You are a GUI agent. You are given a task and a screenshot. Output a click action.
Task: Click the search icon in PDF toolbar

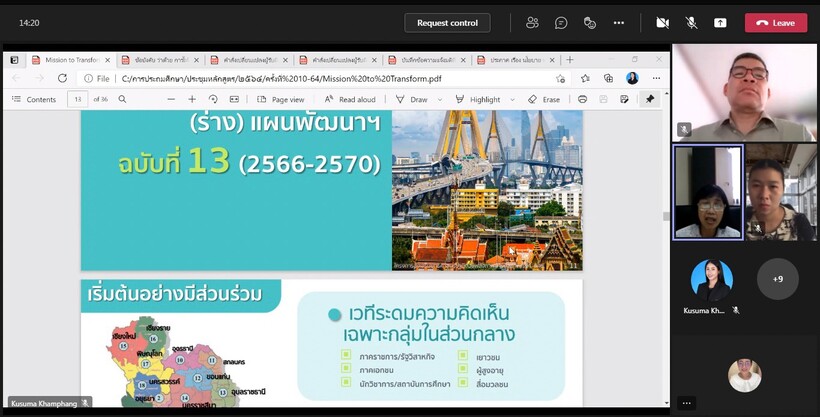pyautogui.click(x=122, y=99)
